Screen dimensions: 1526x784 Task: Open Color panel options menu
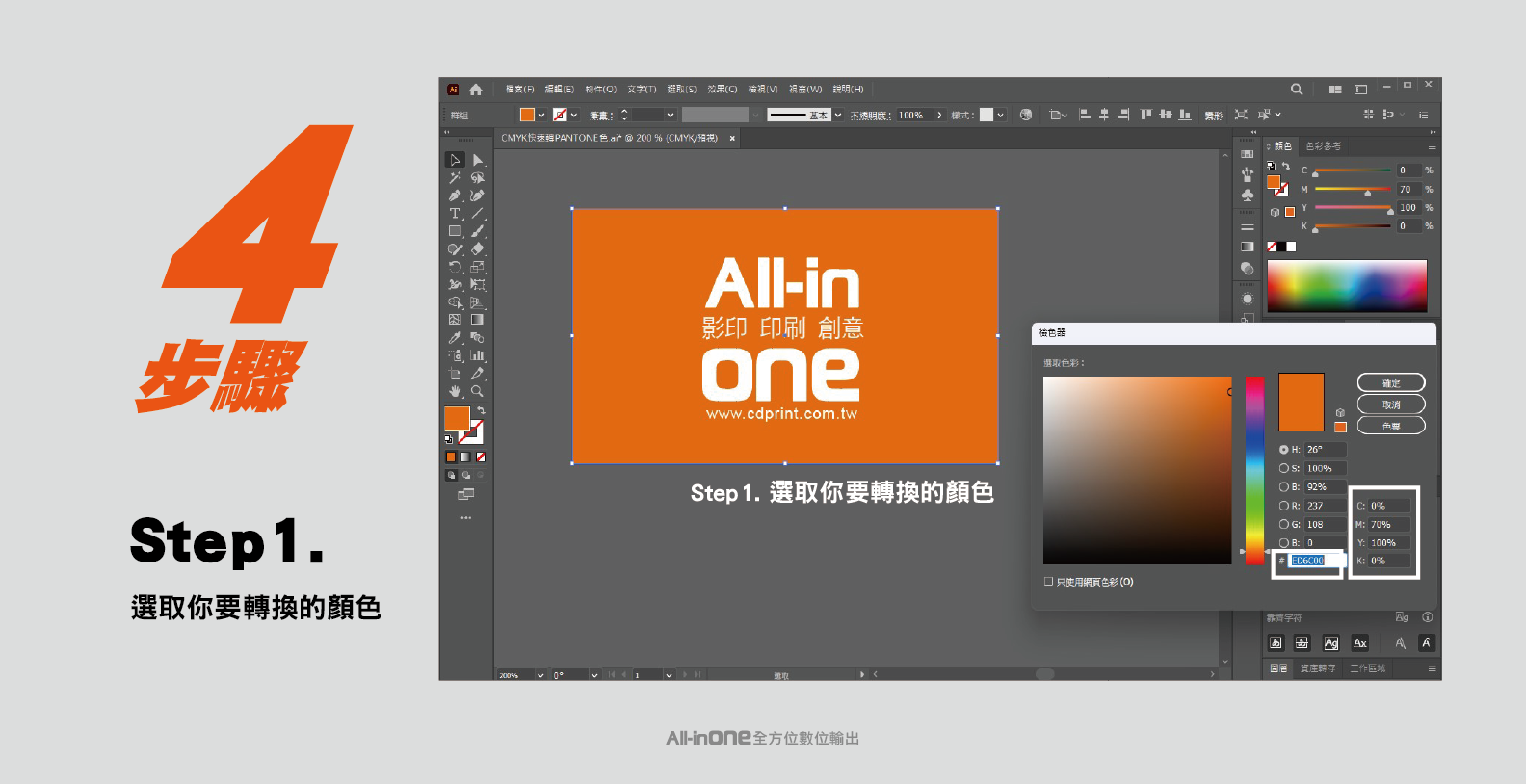pos(1432,146)
